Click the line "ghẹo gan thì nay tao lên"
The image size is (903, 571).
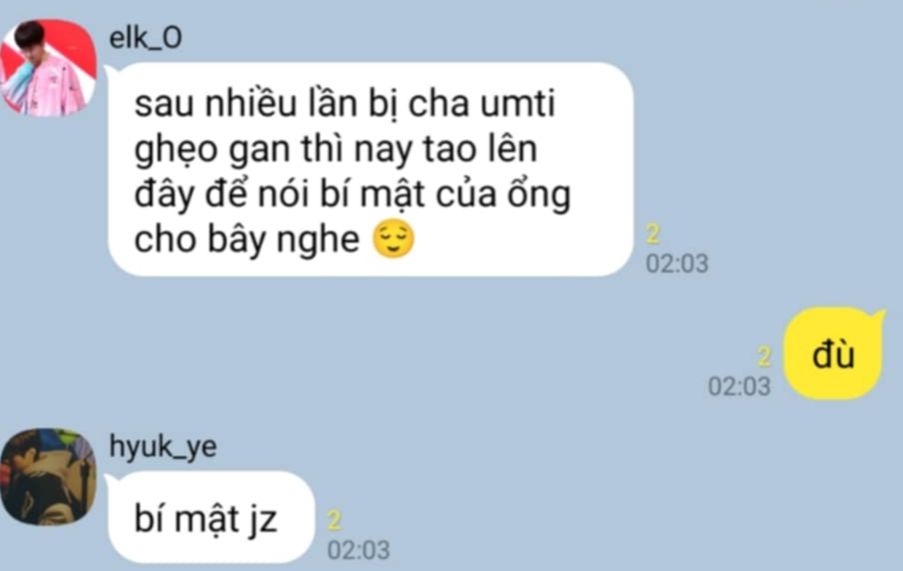[x=336, y=150]
